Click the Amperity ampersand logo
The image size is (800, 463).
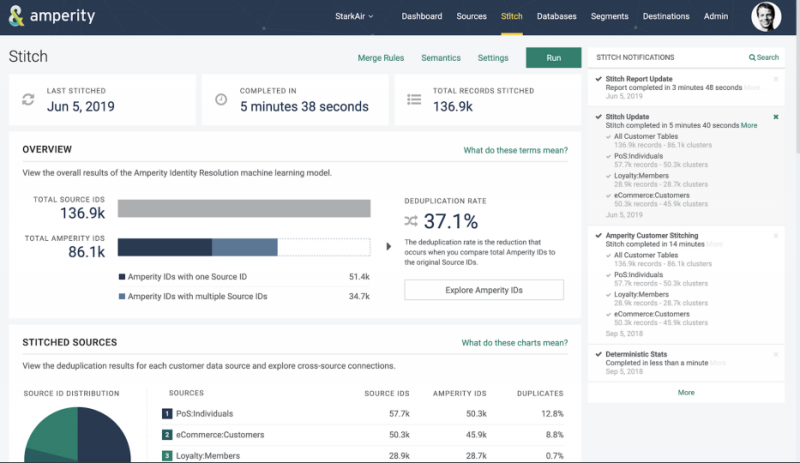pyautogui.click(x=16, y=16)
